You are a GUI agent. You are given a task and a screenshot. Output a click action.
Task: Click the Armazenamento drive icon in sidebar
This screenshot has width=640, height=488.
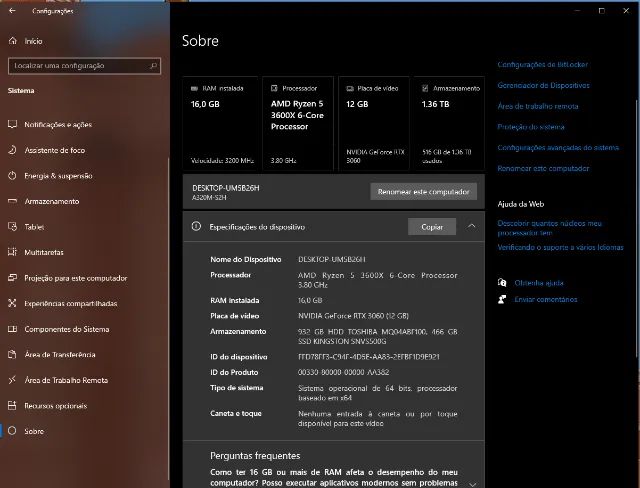click(x=13, y=201)
